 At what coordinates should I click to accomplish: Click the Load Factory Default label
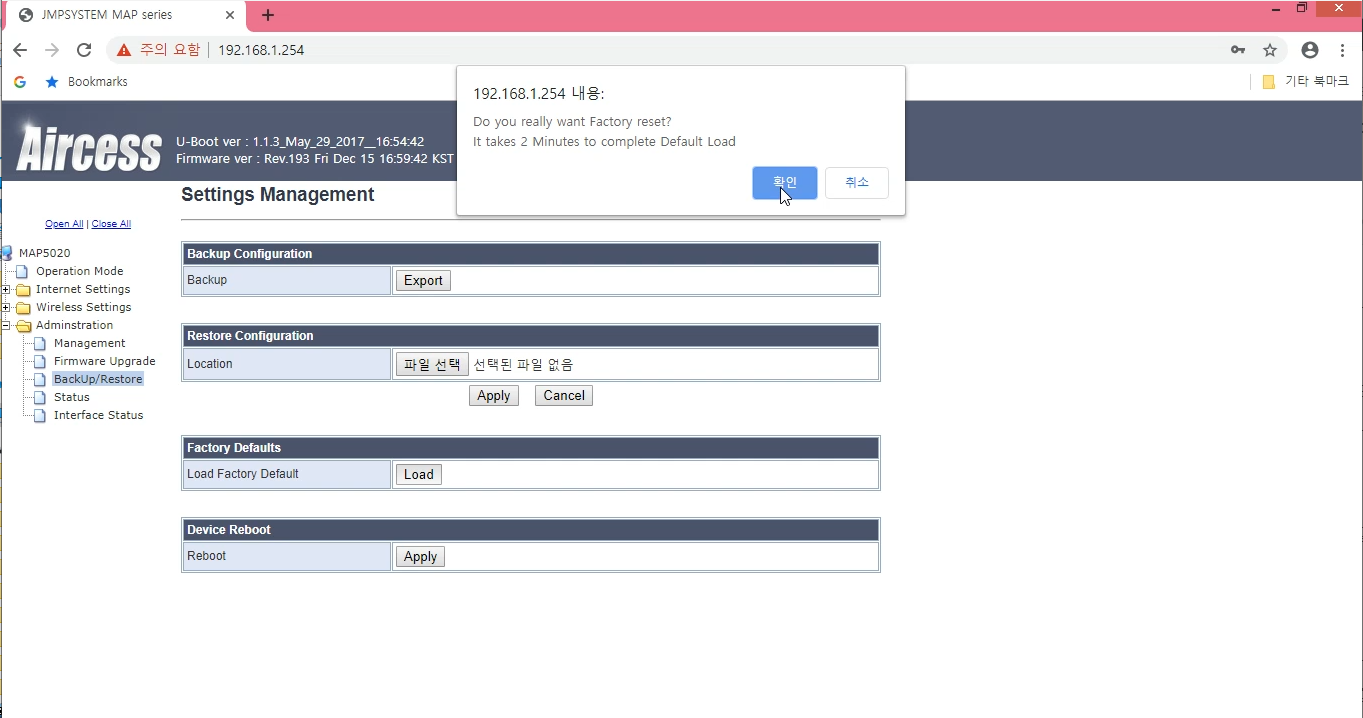coord(243,474)
